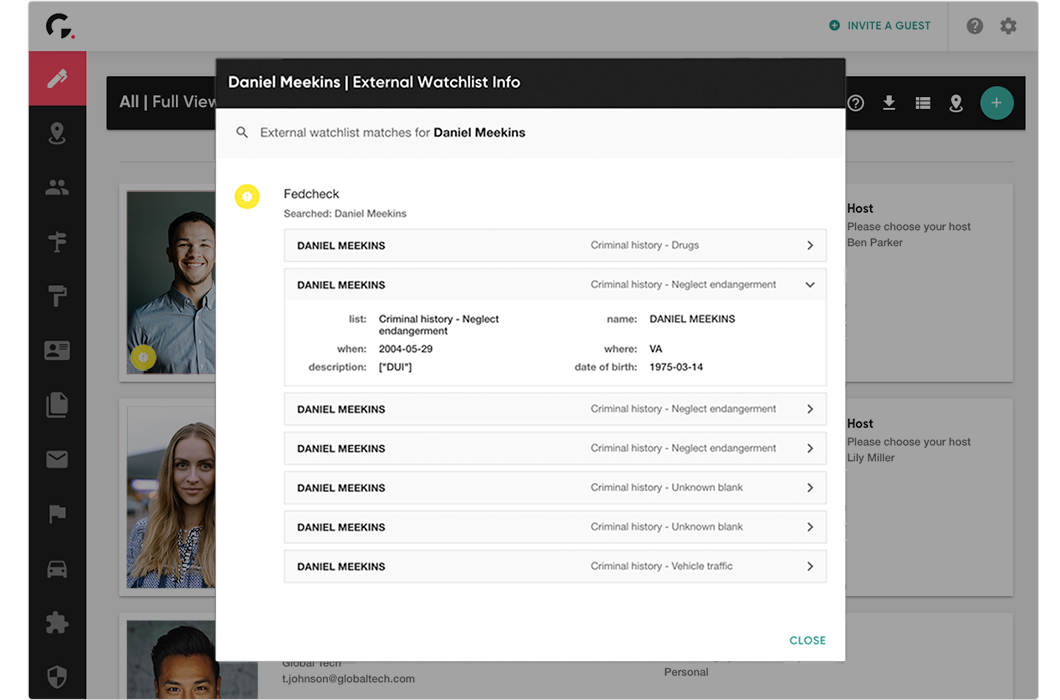Viewport: 1060px width, 700px height.
Task: Open the envelope mail sidebar icon
Action: 57,459
